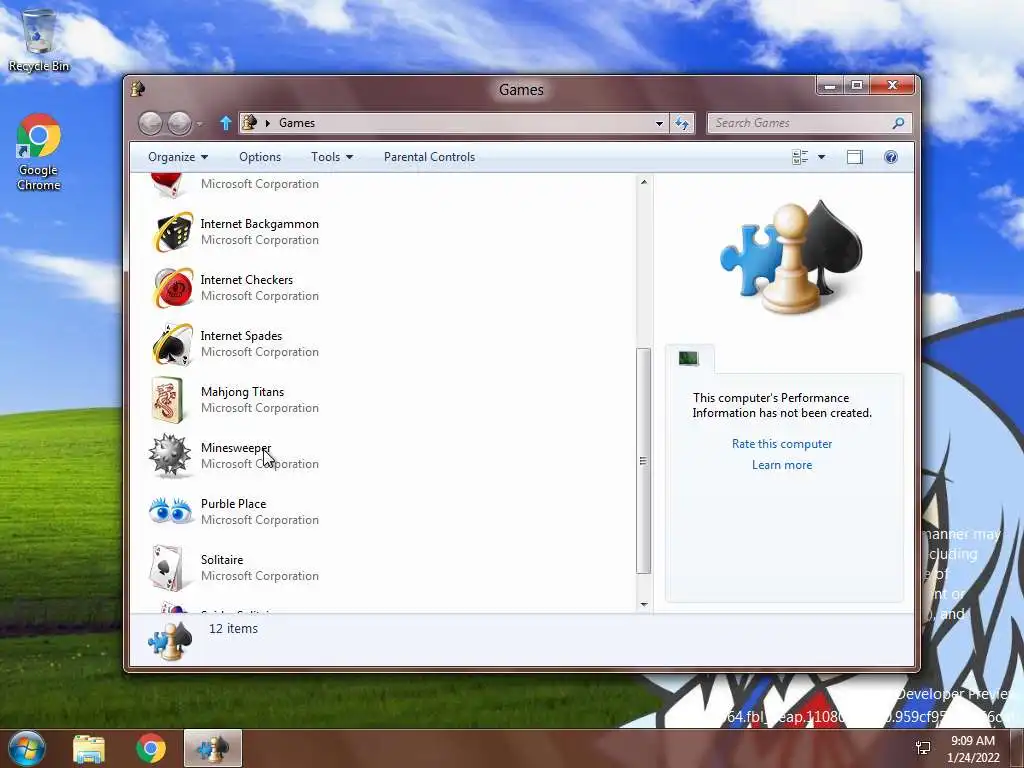Click the breadcrumb arrow before Games
The image size is (1024, 768).
pyautogui.click(x=267, y=123)
